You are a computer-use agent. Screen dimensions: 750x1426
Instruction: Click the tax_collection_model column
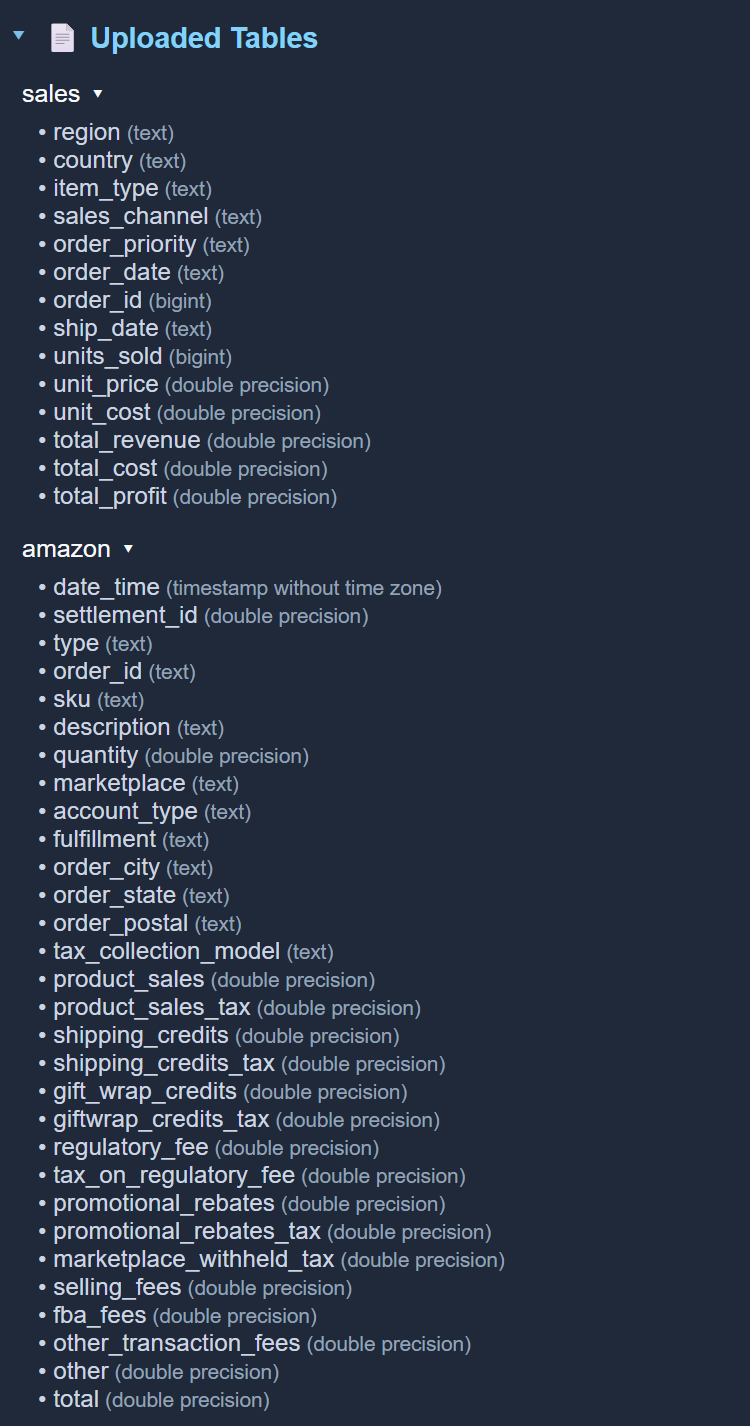click(x=166, y=951)
